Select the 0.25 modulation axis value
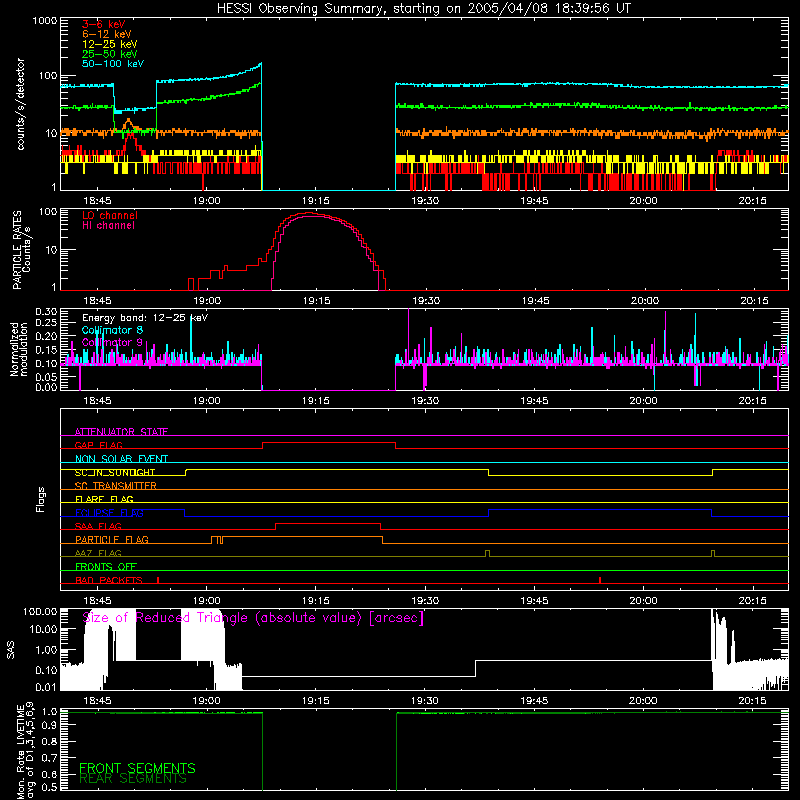The image size is (800, 800). (x=46, y=323)
